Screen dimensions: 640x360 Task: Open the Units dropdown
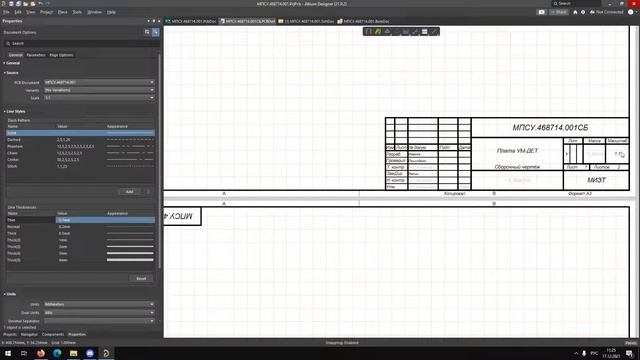[99, 304]
